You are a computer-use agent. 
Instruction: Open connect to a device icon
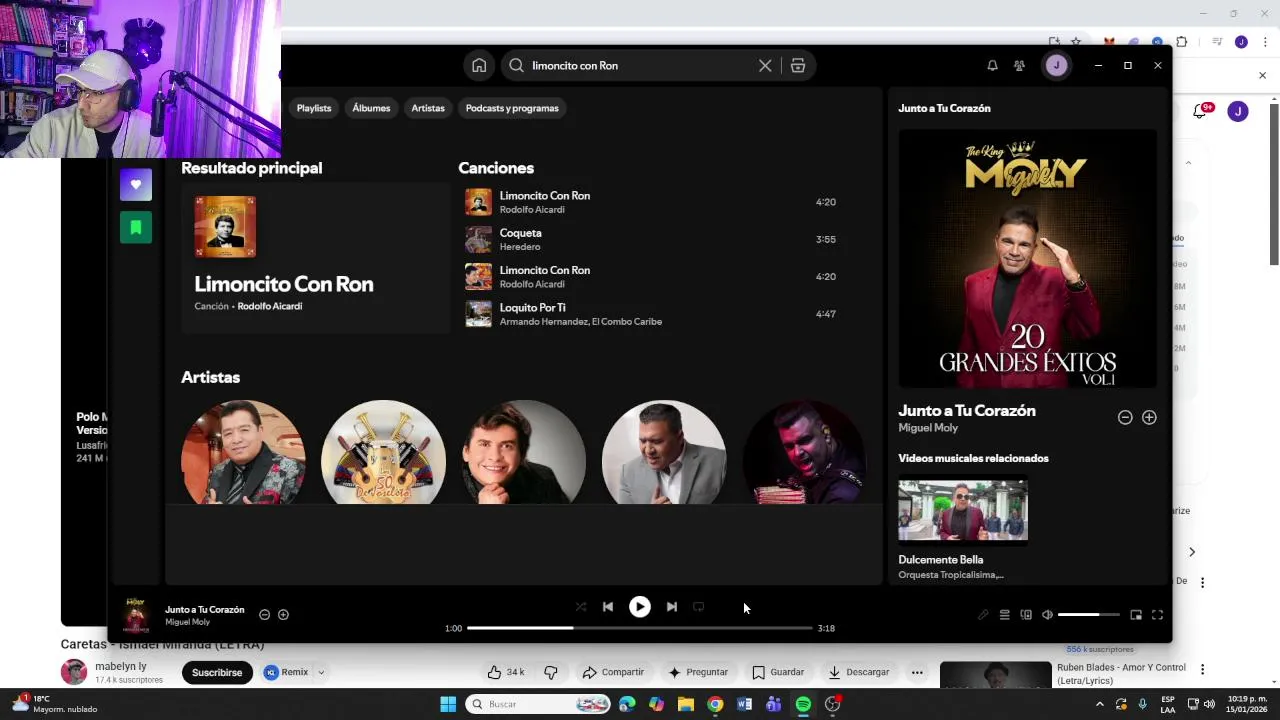pyautogui.click(x=1026, y=615)
